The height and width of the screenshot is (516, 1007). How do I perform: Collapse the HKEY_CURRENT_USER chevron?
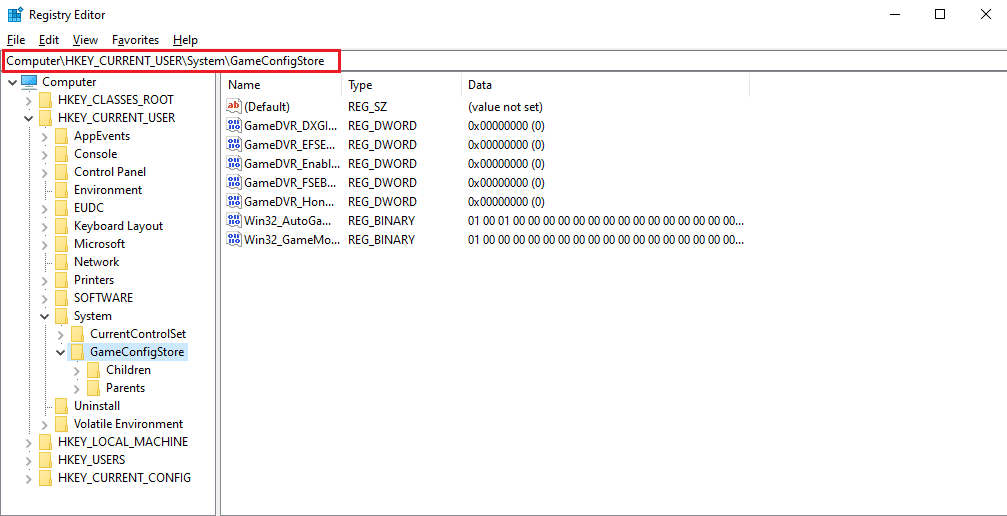[28, 118]
